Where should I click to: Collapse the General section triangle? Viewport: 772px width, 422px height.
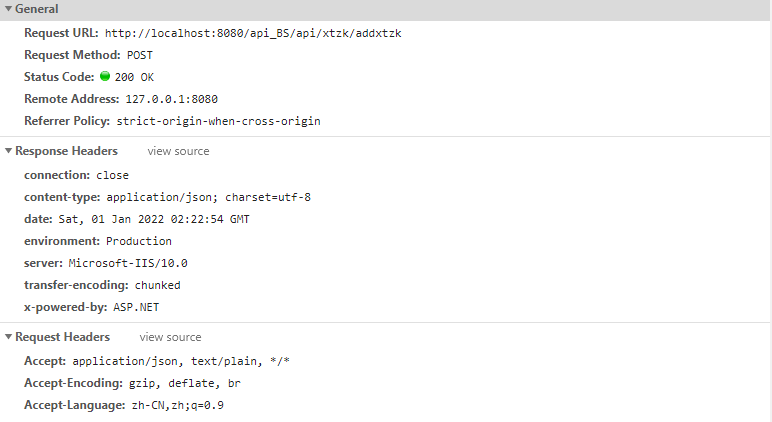tap(8, 9)
